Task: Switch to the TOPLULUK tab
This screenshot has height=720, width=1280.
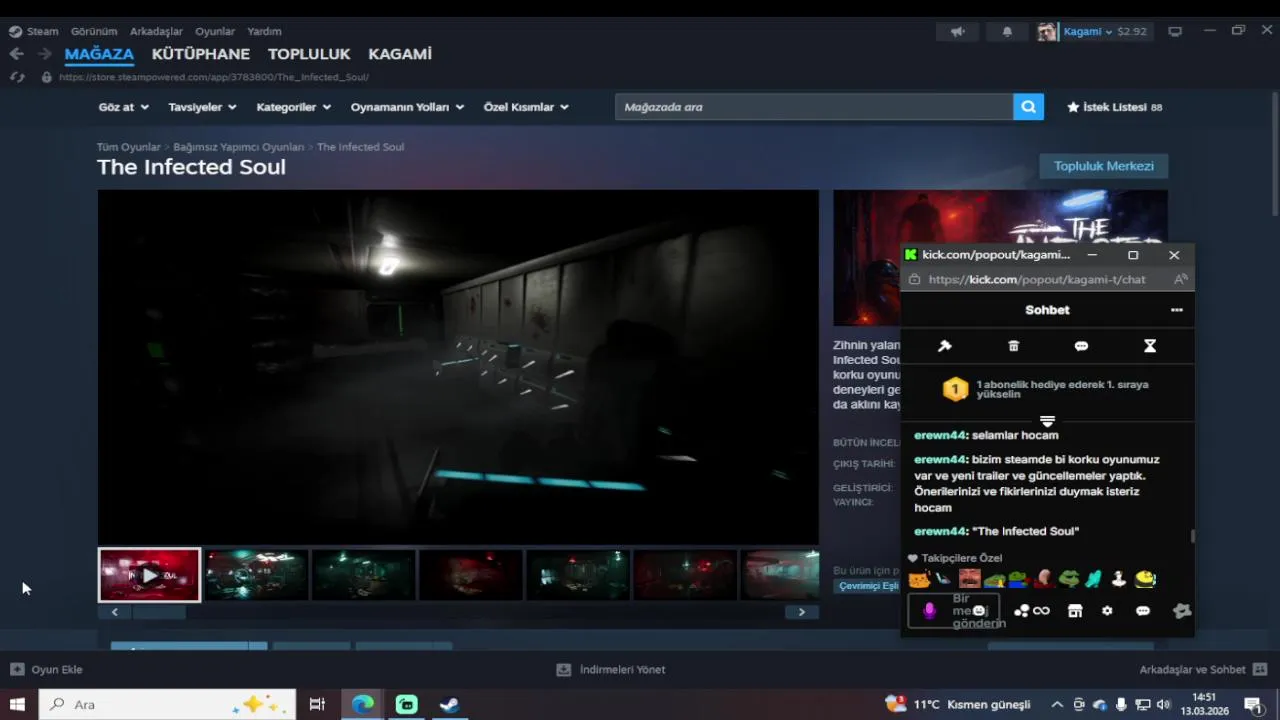Action: 309,54
